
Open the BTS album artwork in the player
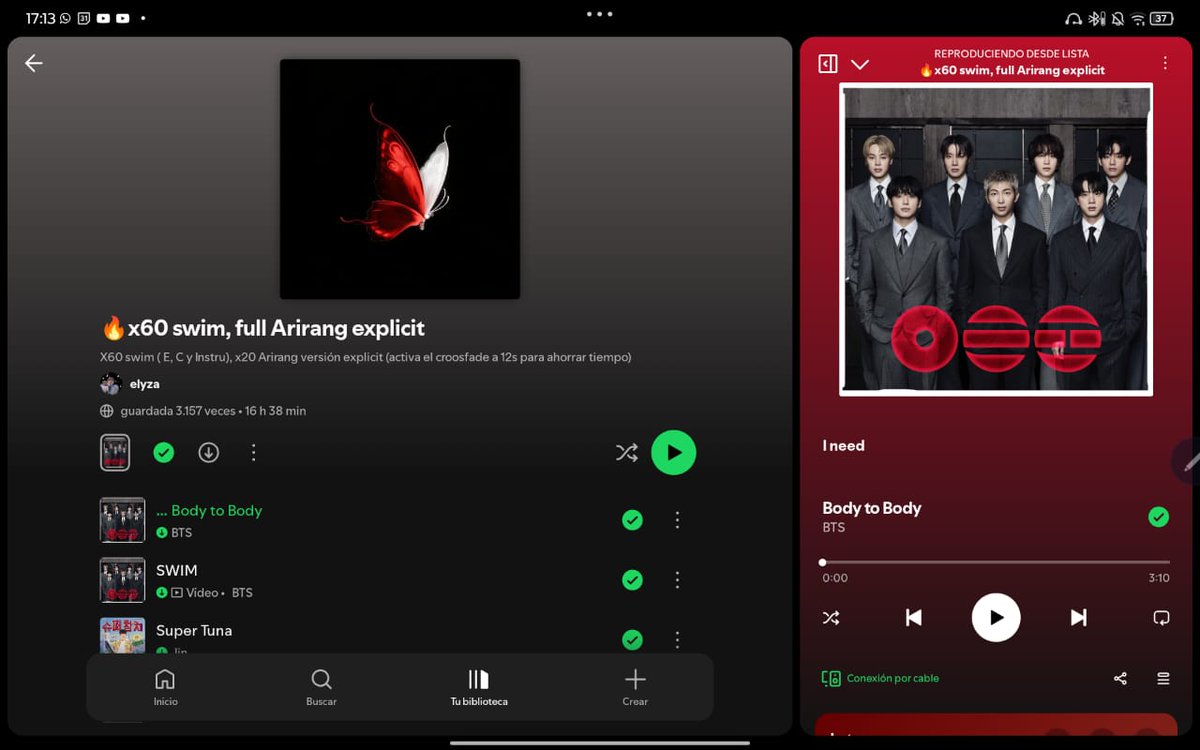point(996,239)
